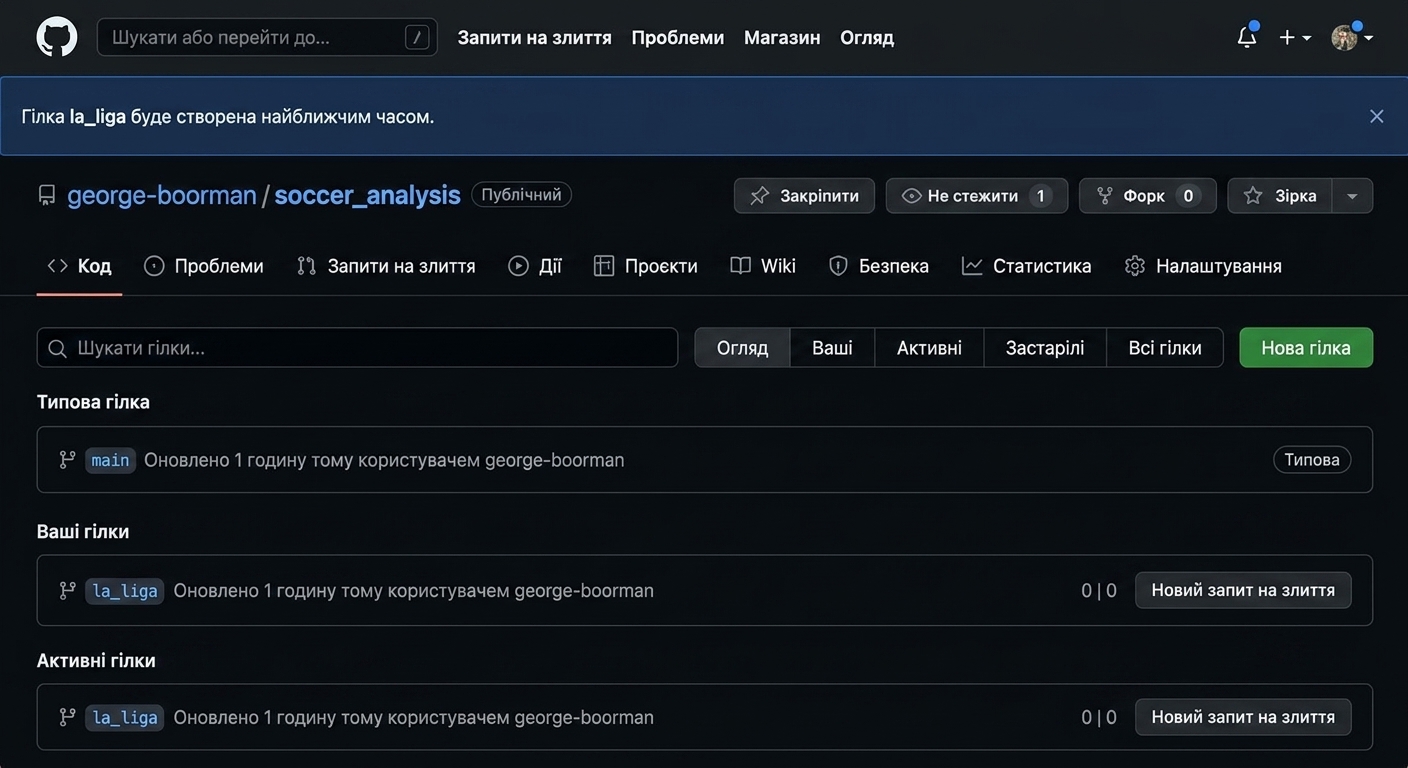Open the Проєкти tab
This screenshot has width=1408, height=768.
pos(645,266)
